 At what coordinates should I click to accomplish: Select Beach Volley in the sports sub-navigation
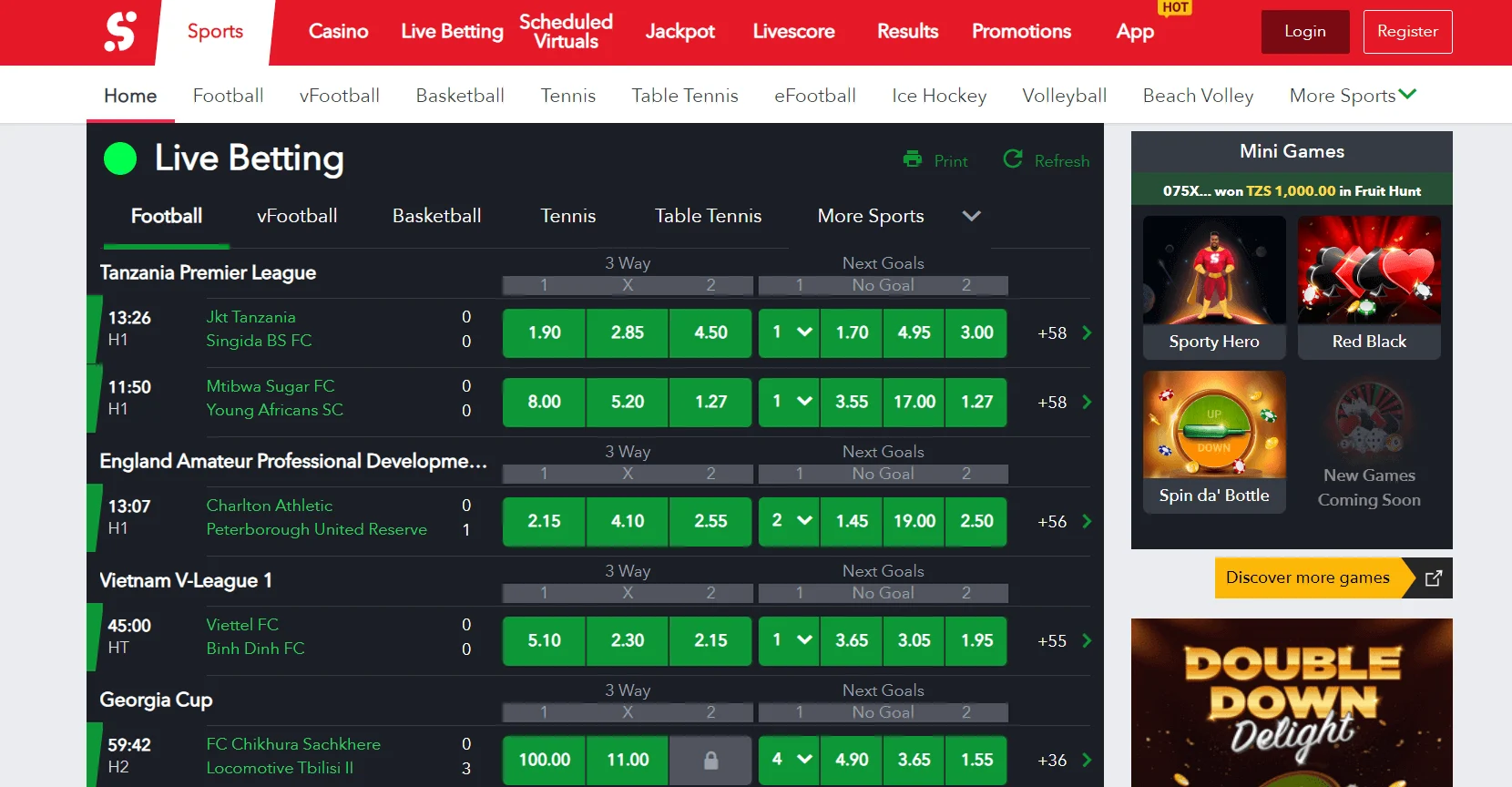click(x=1199, y=96)
